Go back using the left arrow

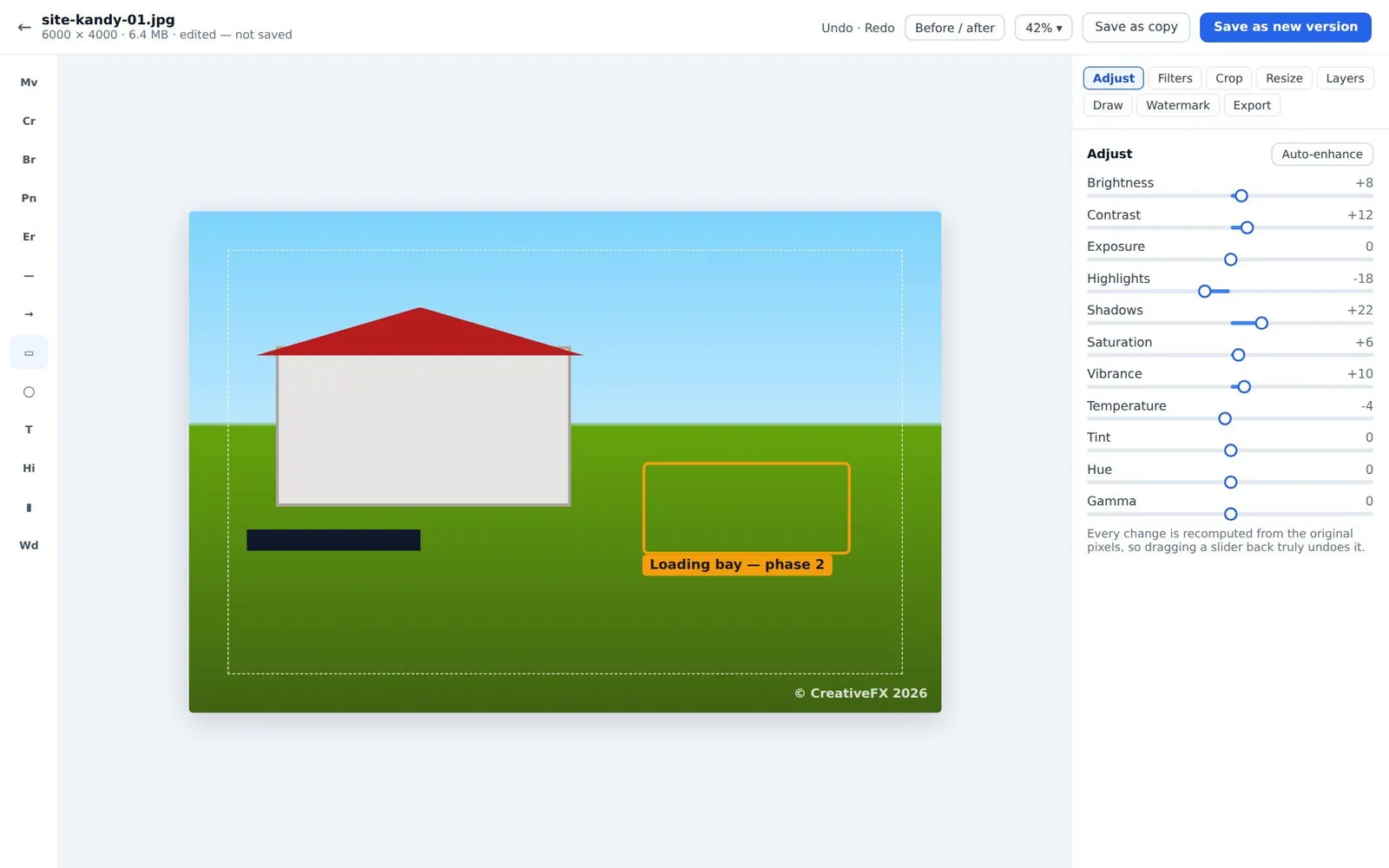tap(24, 27)
